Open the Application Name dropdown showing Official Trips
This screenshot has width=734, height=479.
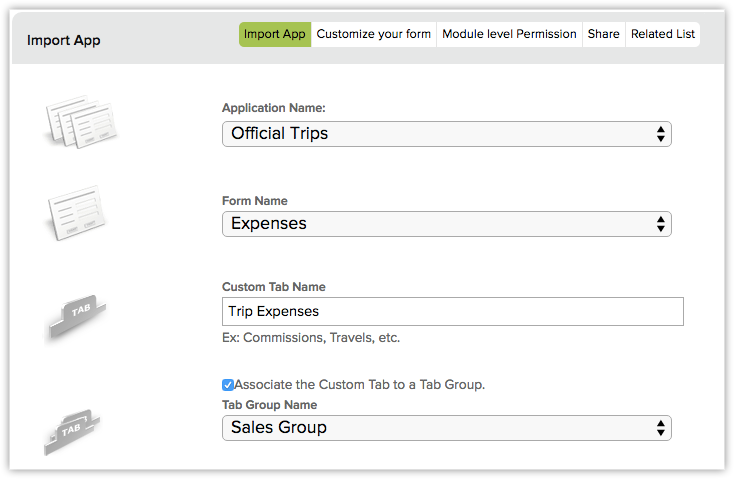point(446,134)
